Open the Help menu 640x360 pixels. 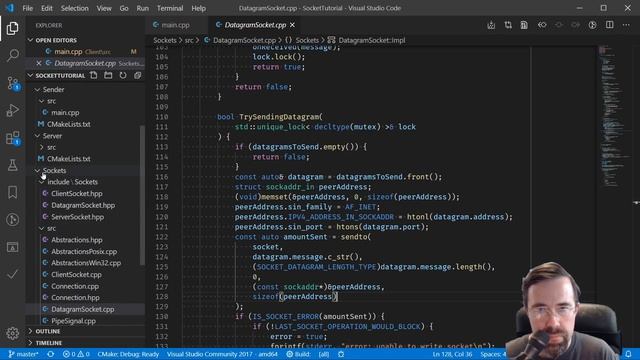click(198, 8)
